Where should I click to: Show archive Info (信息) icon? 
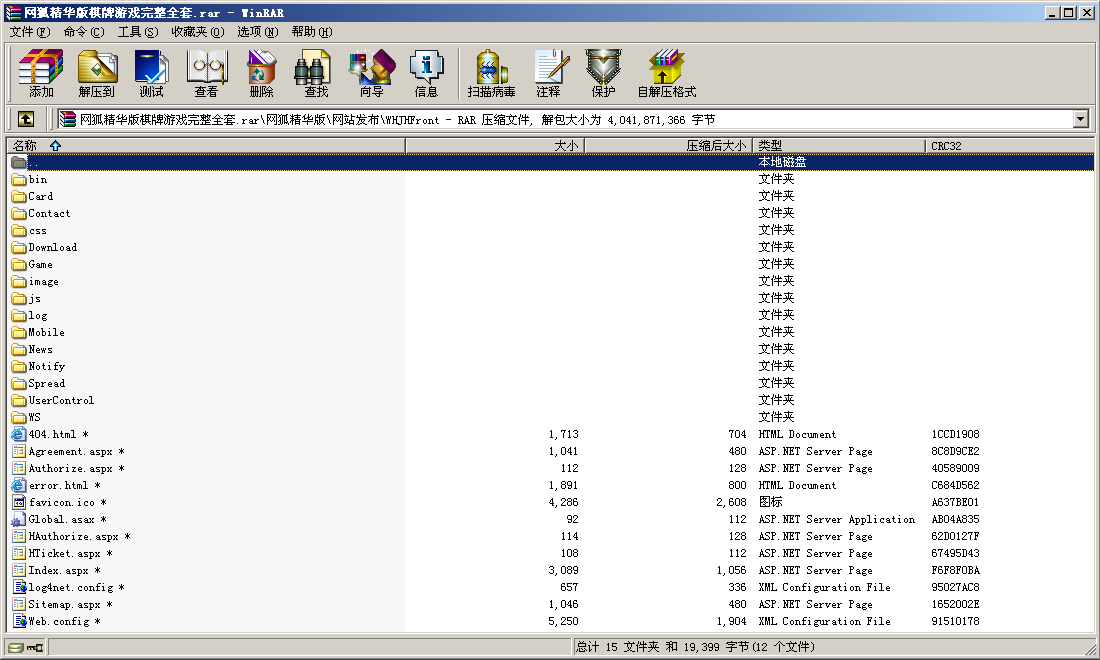click(426, 74)
